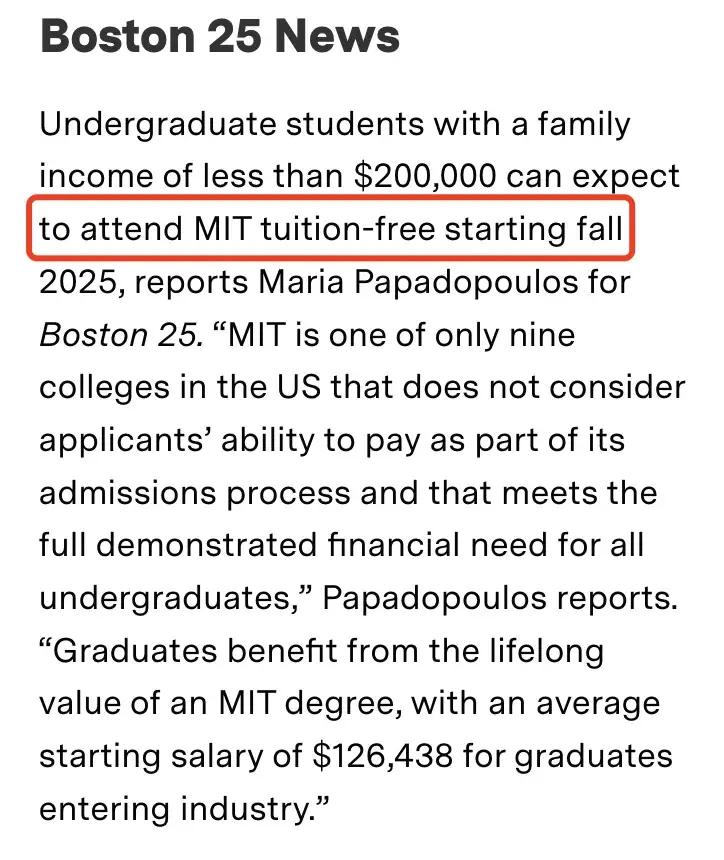
Task: Click the red highlighted tuition-free line
Action: coord(331,227)
